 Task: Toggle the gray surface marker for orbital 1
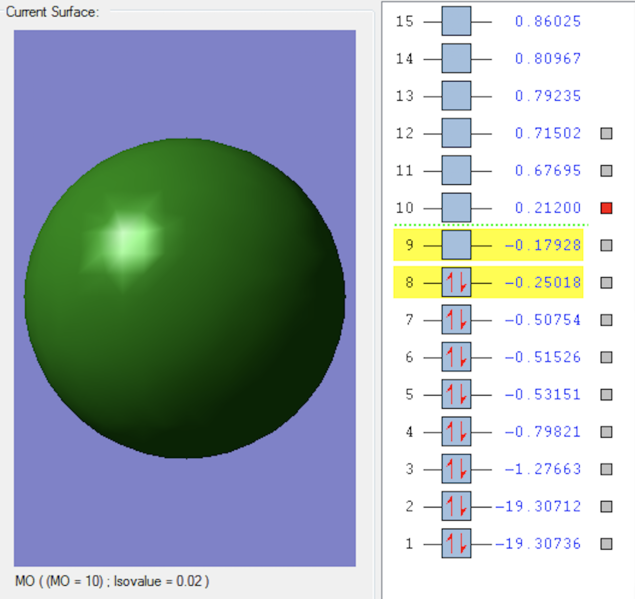click(x=606, y=544)
